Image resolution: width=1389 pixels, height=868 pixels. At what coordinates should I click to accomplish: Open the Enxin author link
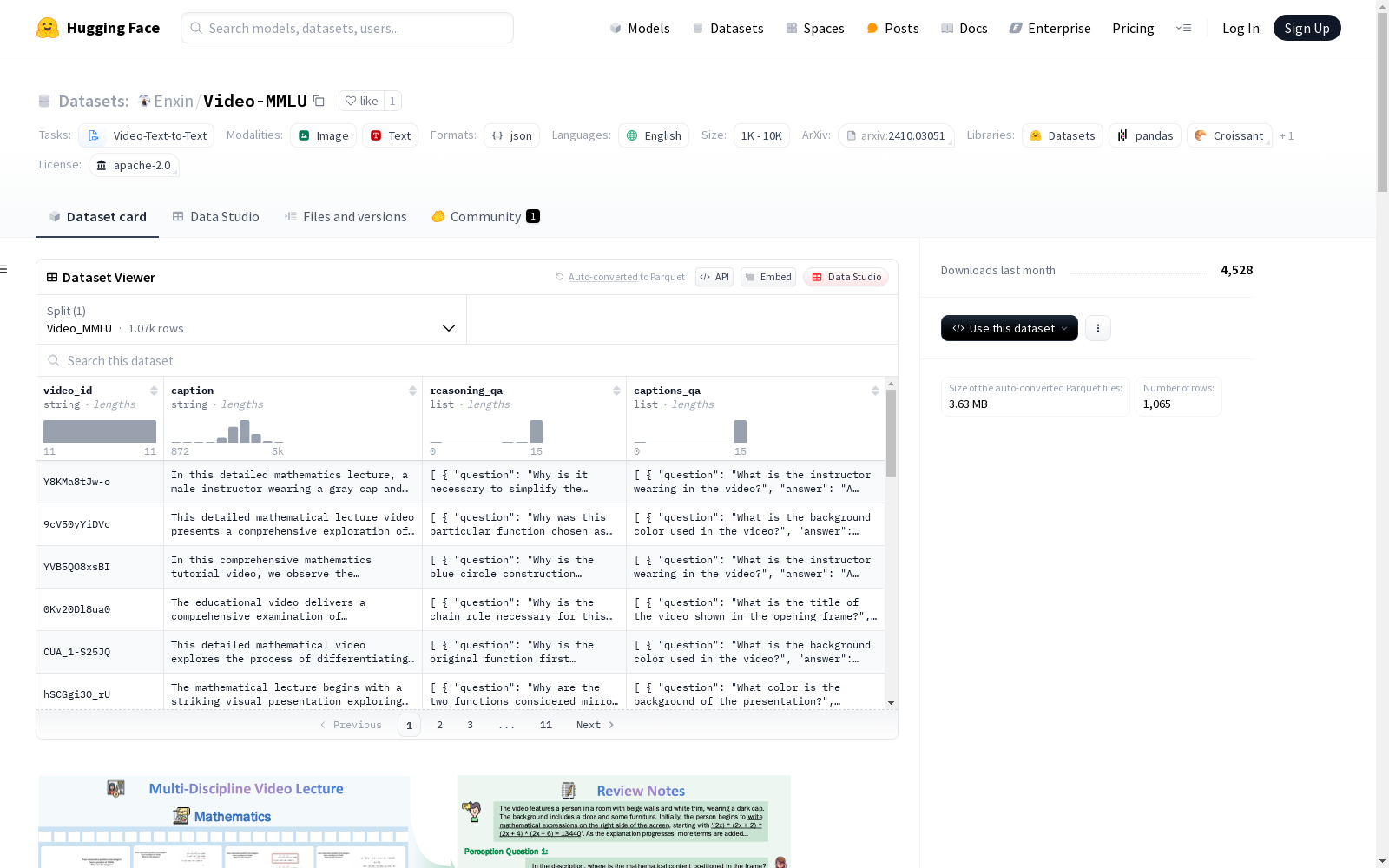click(174, 101)
